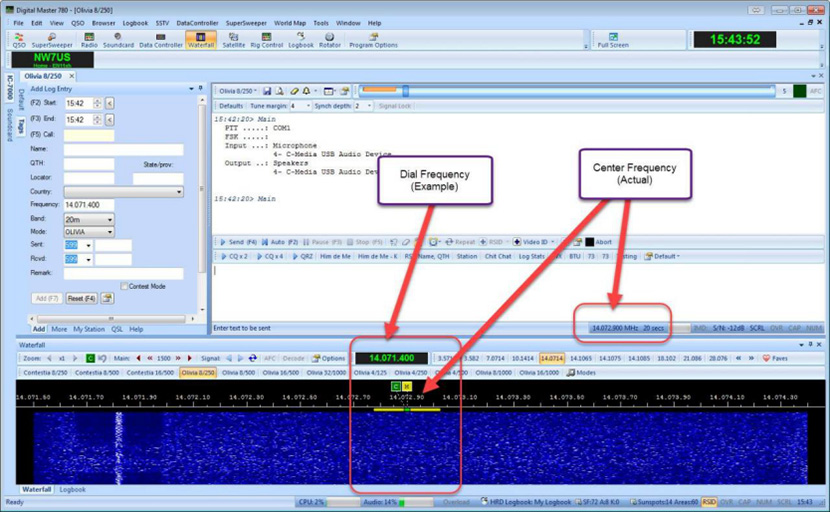The width and height of the screenshot is (830, 512).
Task: Enable the Contest Mode checkbox
Action: click(x=124, y=286)
